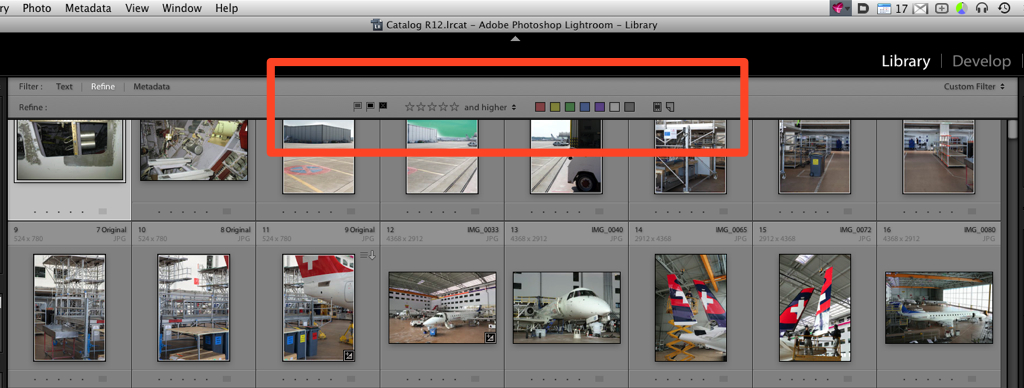Select the IMG_0080 hangar thumbnail
Image resolution: width=1024 pixels, height=388 pixels.
tap(939, 308)
